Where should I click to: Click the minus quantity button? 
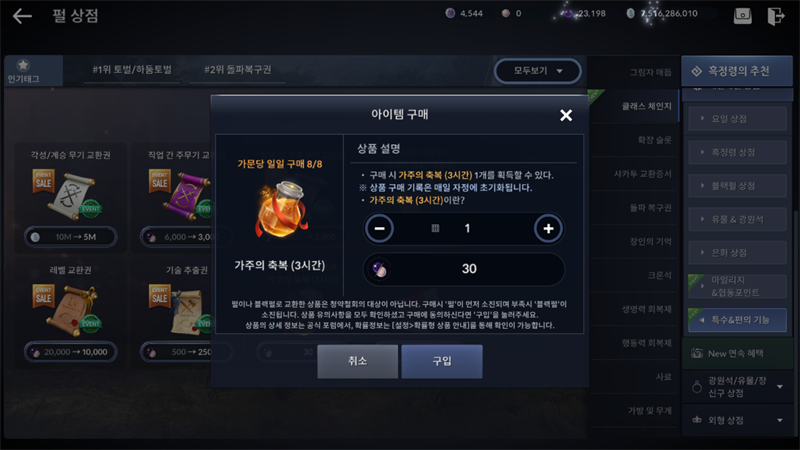pyautogui.click(x=379, y=229)
